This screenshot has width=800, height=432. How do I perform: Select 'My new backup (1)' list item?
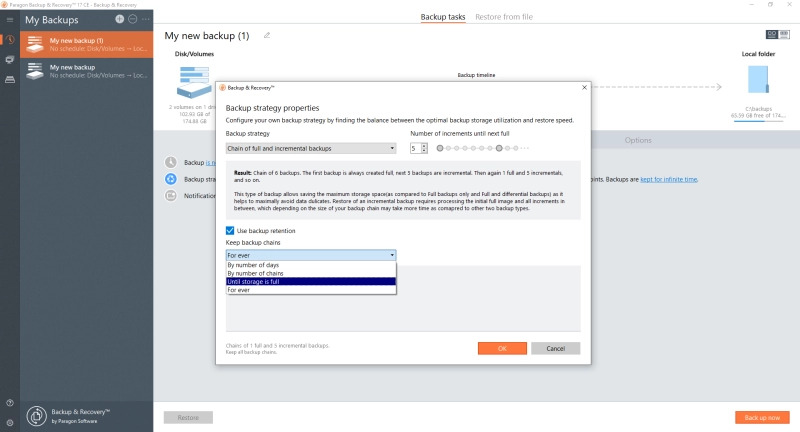pyautogui.click(x=87, y=44)
